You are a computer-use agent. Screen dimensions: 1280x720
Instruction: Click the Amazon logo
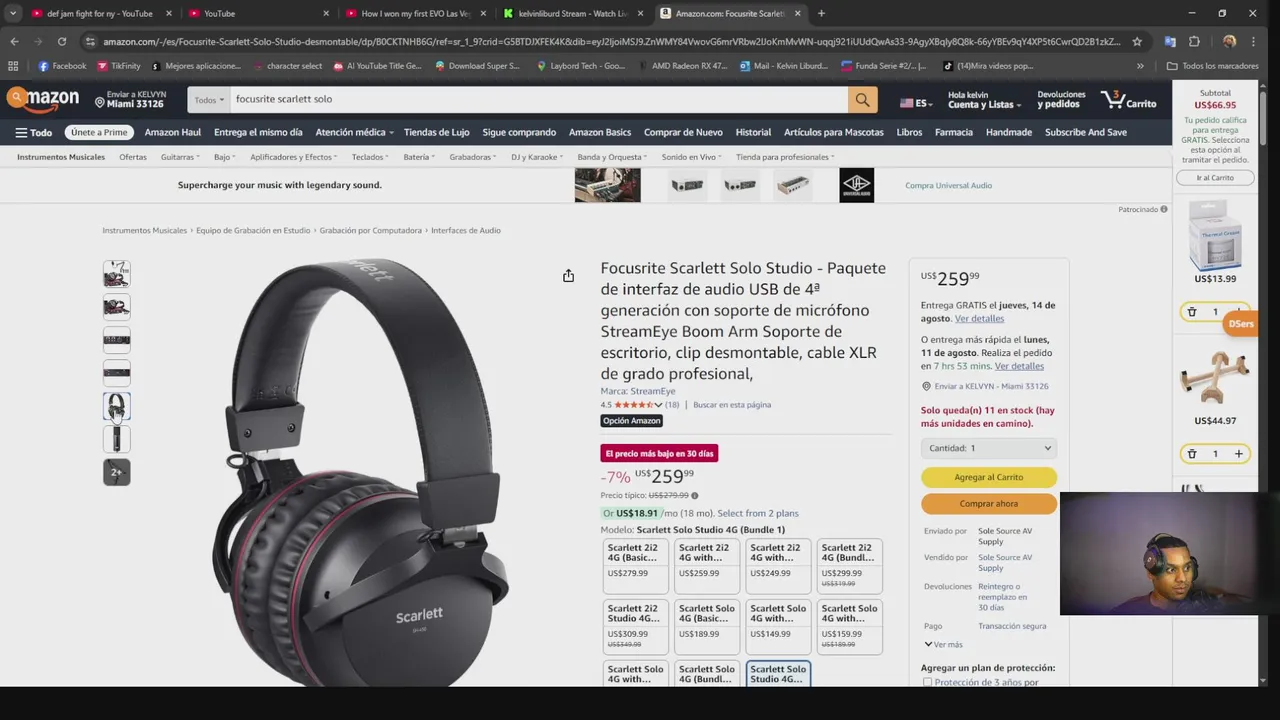[43, 98]
